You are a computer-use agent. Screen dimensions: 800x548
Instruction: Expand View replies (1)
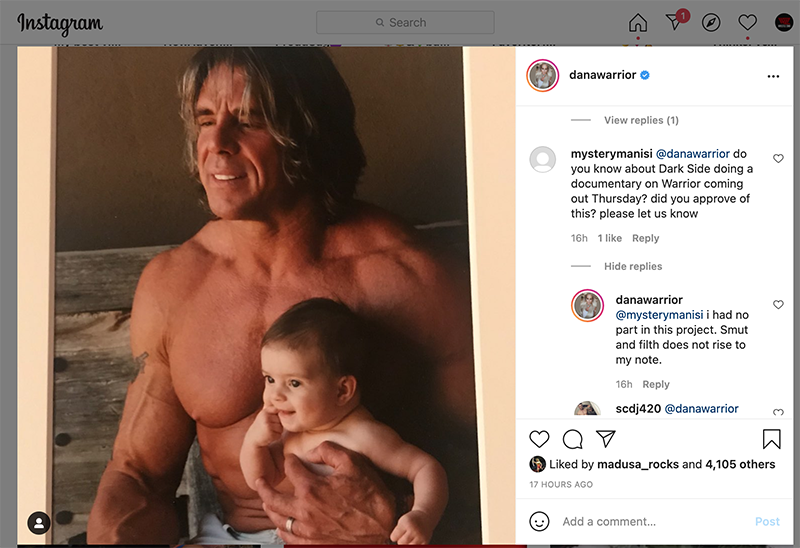pos(641,120)
